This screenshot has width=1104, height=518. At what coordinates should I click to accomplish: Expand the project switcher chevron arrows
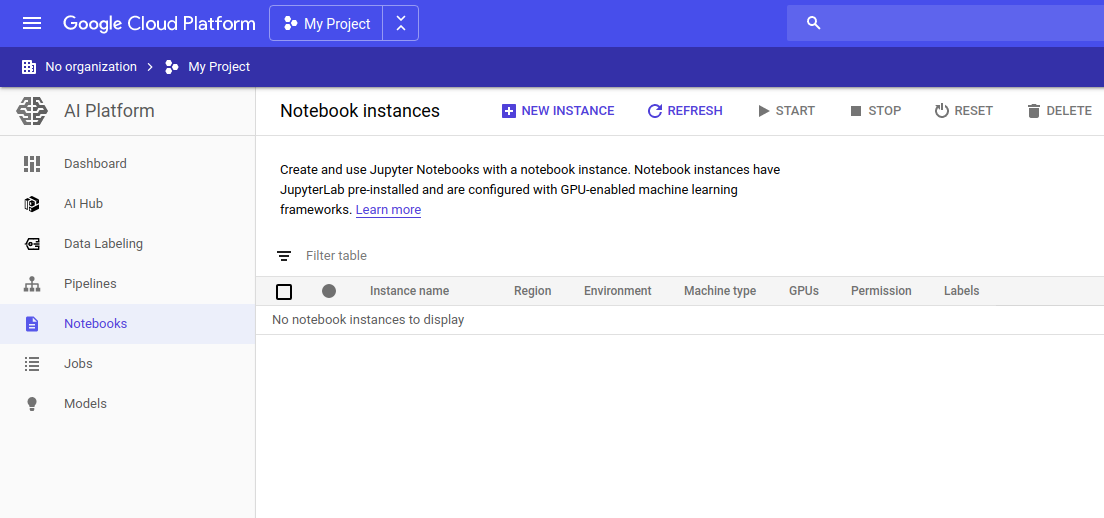(401, 23)
